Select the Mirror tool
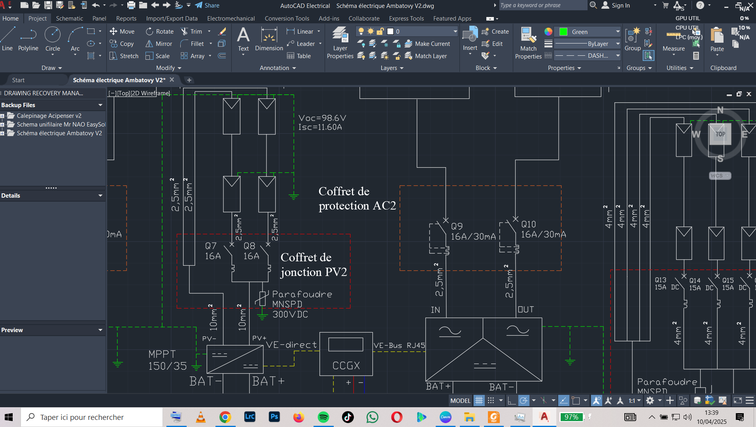The height and width of the screenshot is (427, 756). pos(158,44)
